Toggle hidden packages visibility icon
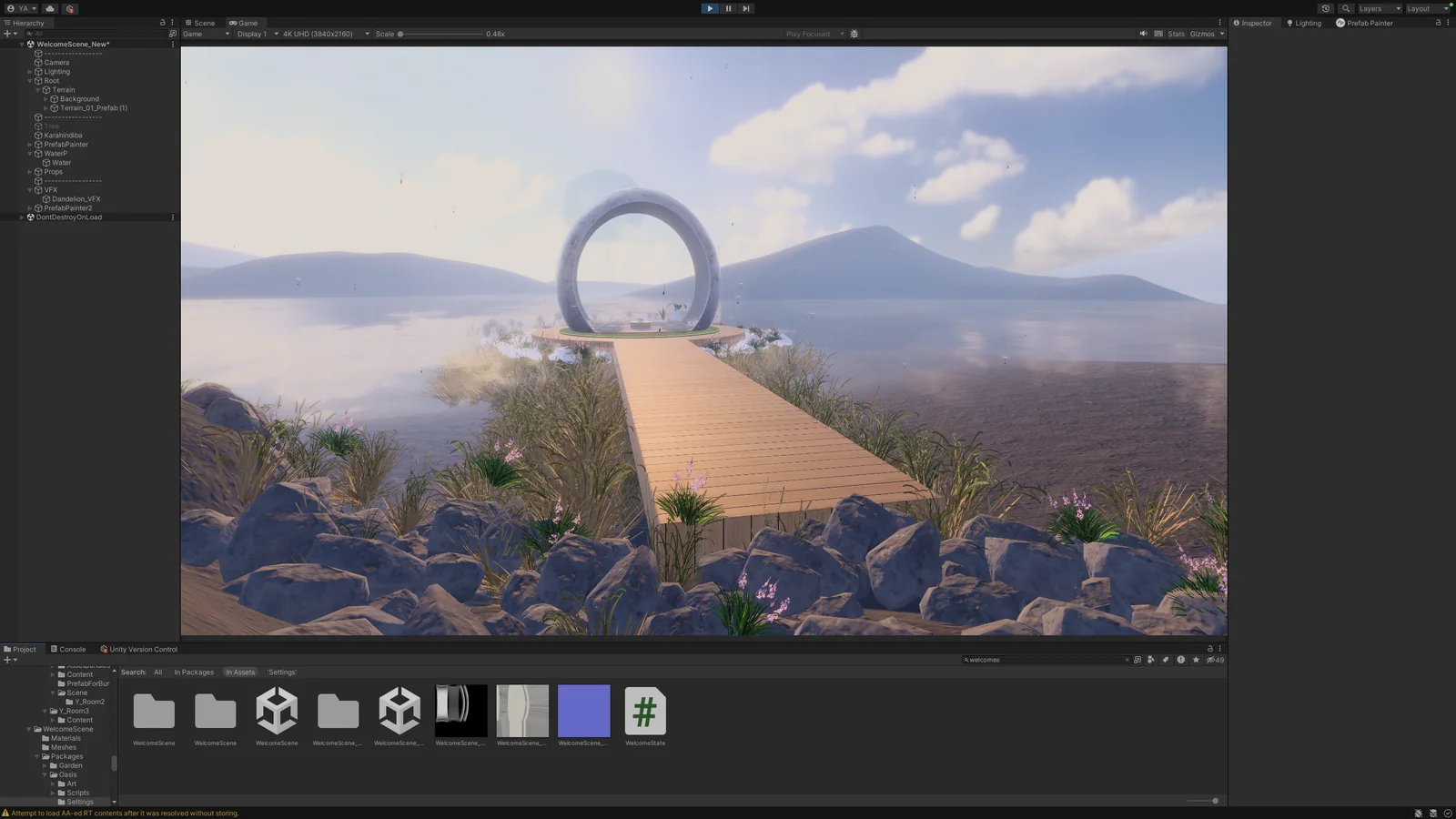 point(1215,660)
